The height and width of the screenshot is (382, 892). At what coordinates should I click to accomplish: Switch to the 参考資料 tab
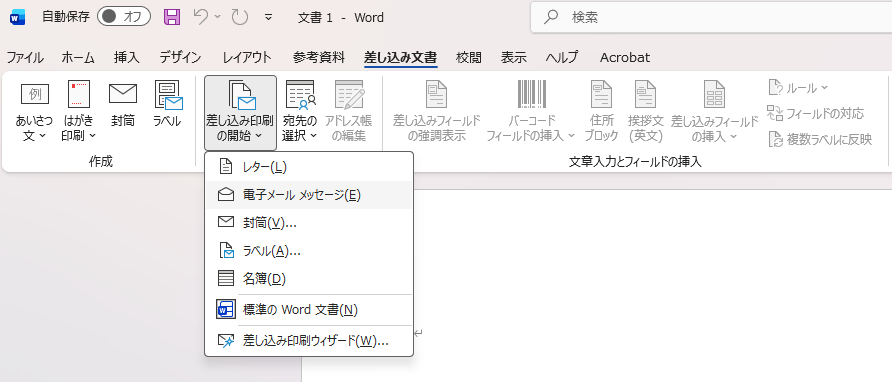pyautogui.click(x=319, y=57)
